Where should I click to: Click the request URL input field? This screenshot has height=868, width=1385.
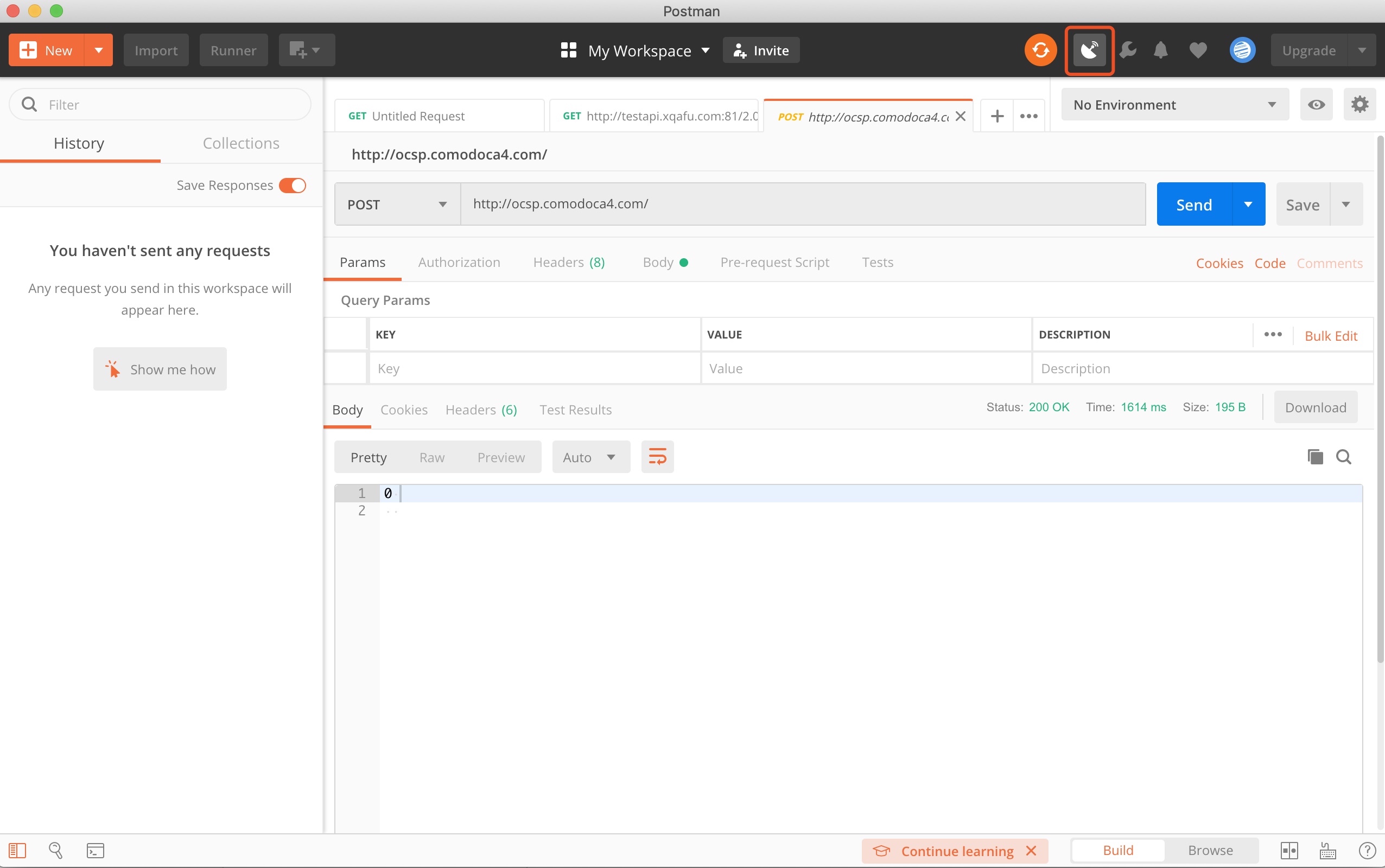[803, 204]
